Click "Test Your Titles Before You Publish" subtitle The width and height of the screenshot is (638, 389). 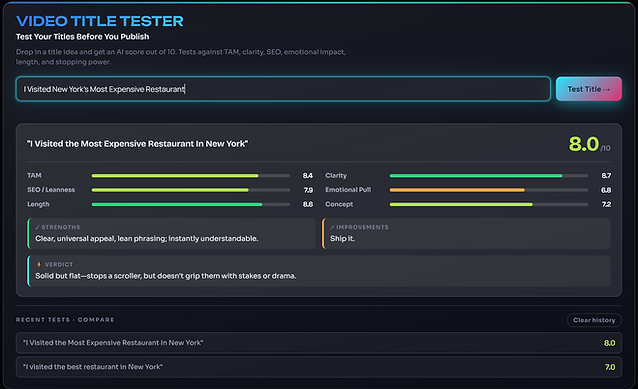coord(82,37)
